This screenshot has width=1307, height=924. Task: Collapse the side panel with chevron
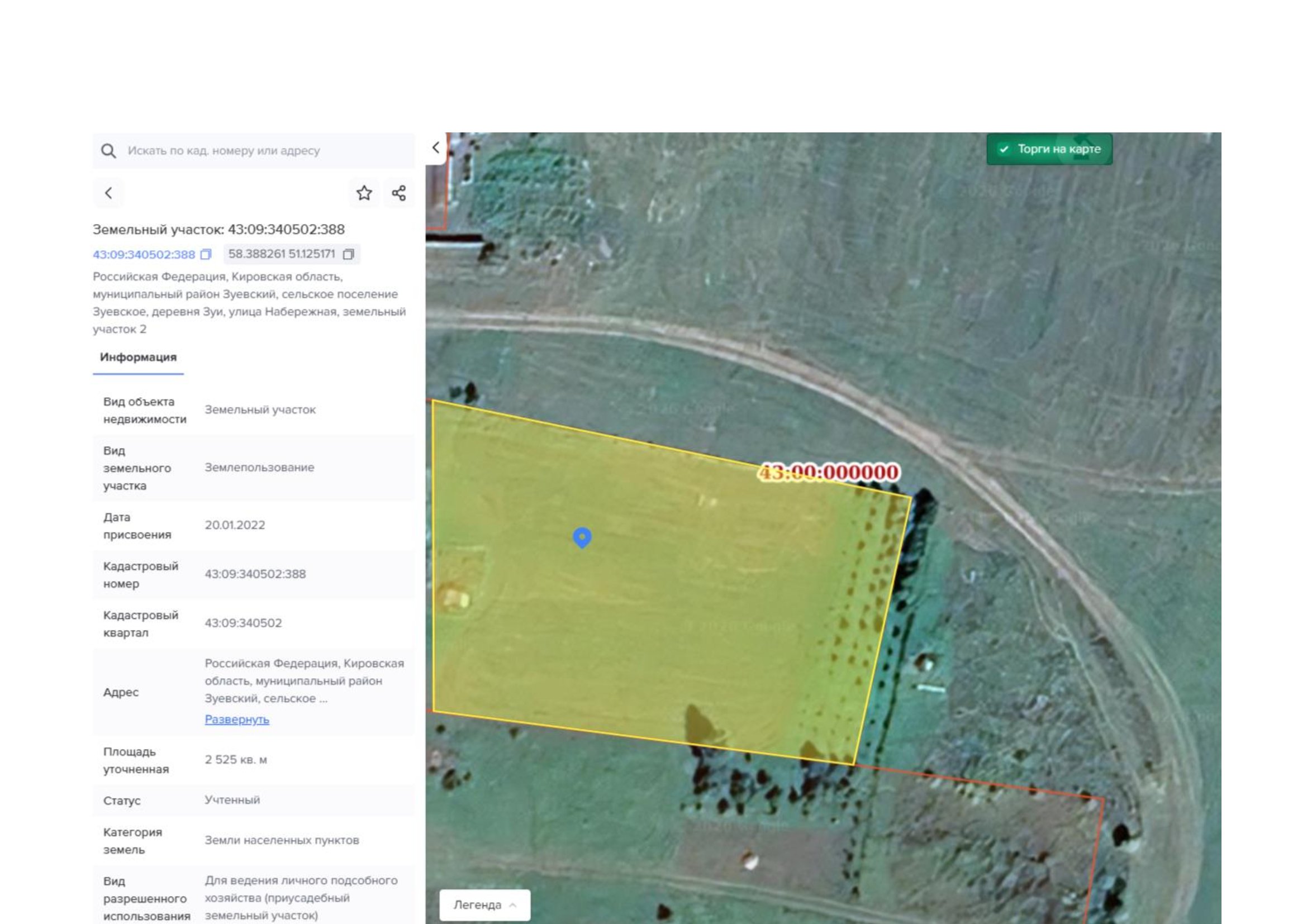coord(435,148)
